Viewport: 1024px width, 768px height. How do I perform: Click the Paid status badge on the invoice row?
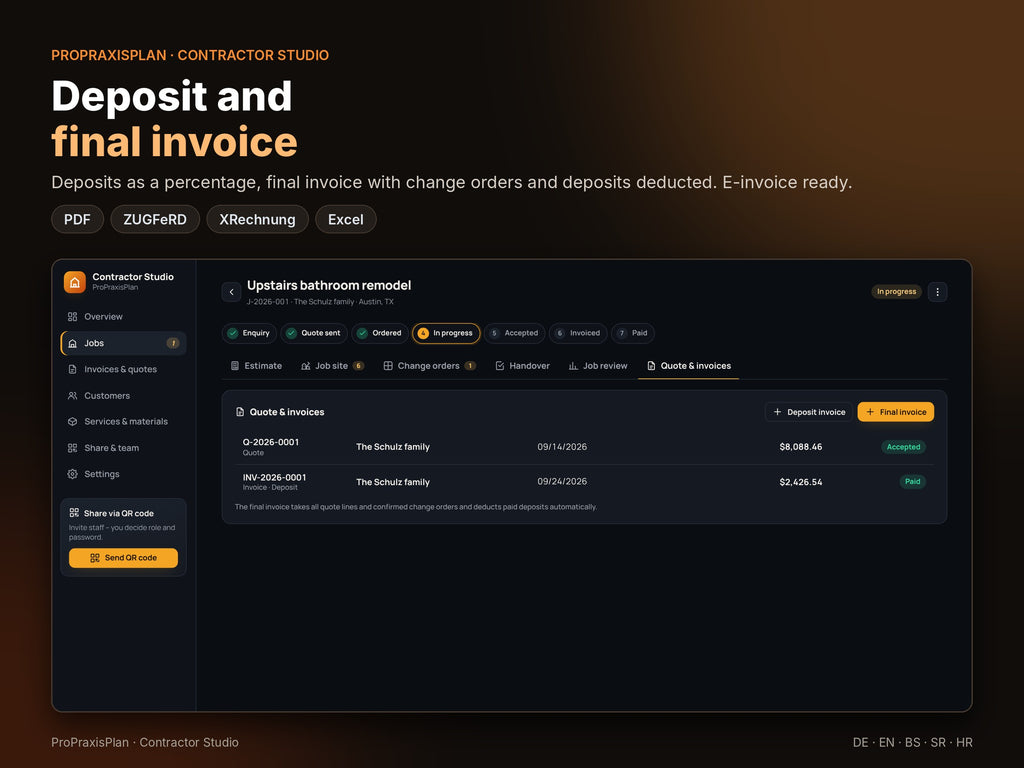click(912, 481)
